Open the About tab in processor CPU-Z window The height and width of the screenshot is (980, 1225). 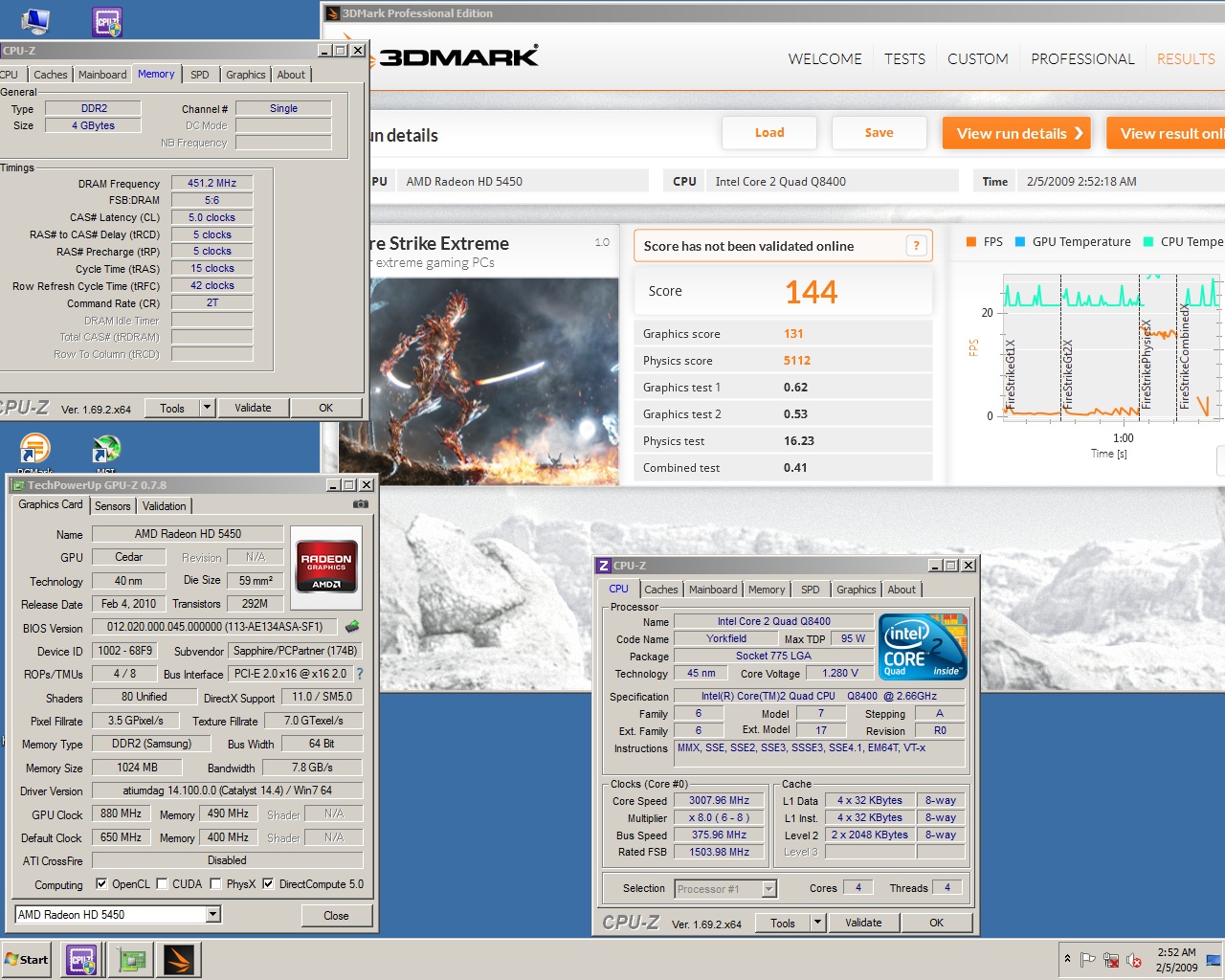click(x=902, y=590)
